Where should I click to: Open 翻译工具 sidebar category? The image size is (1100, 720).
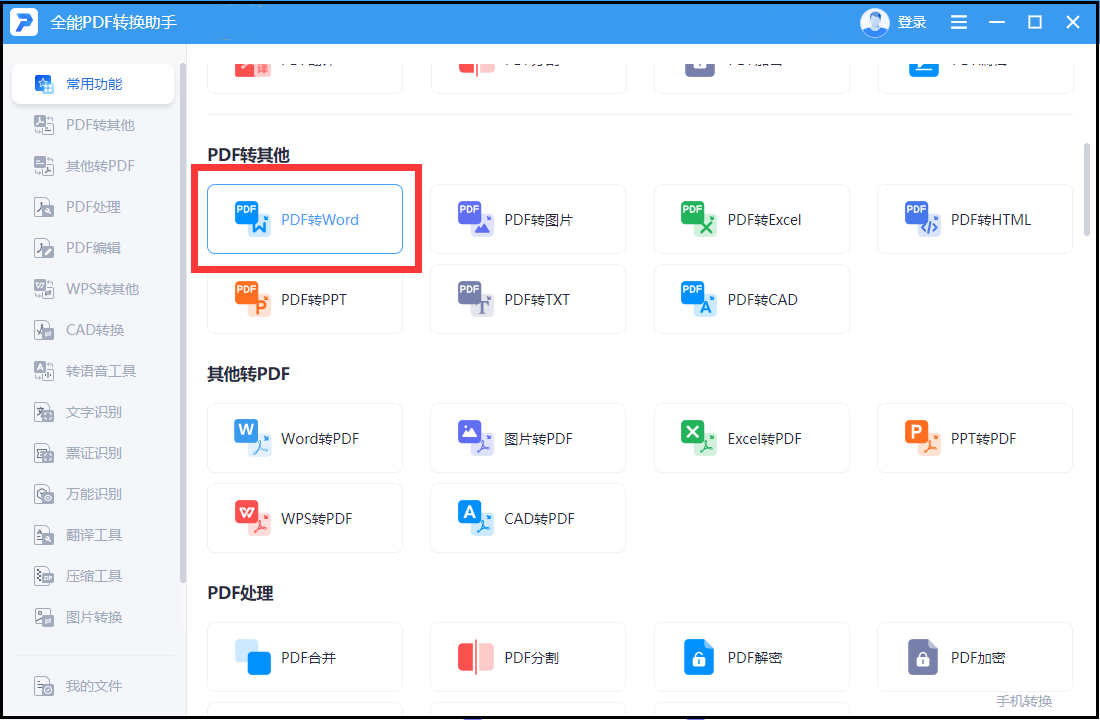pos(93,535)
